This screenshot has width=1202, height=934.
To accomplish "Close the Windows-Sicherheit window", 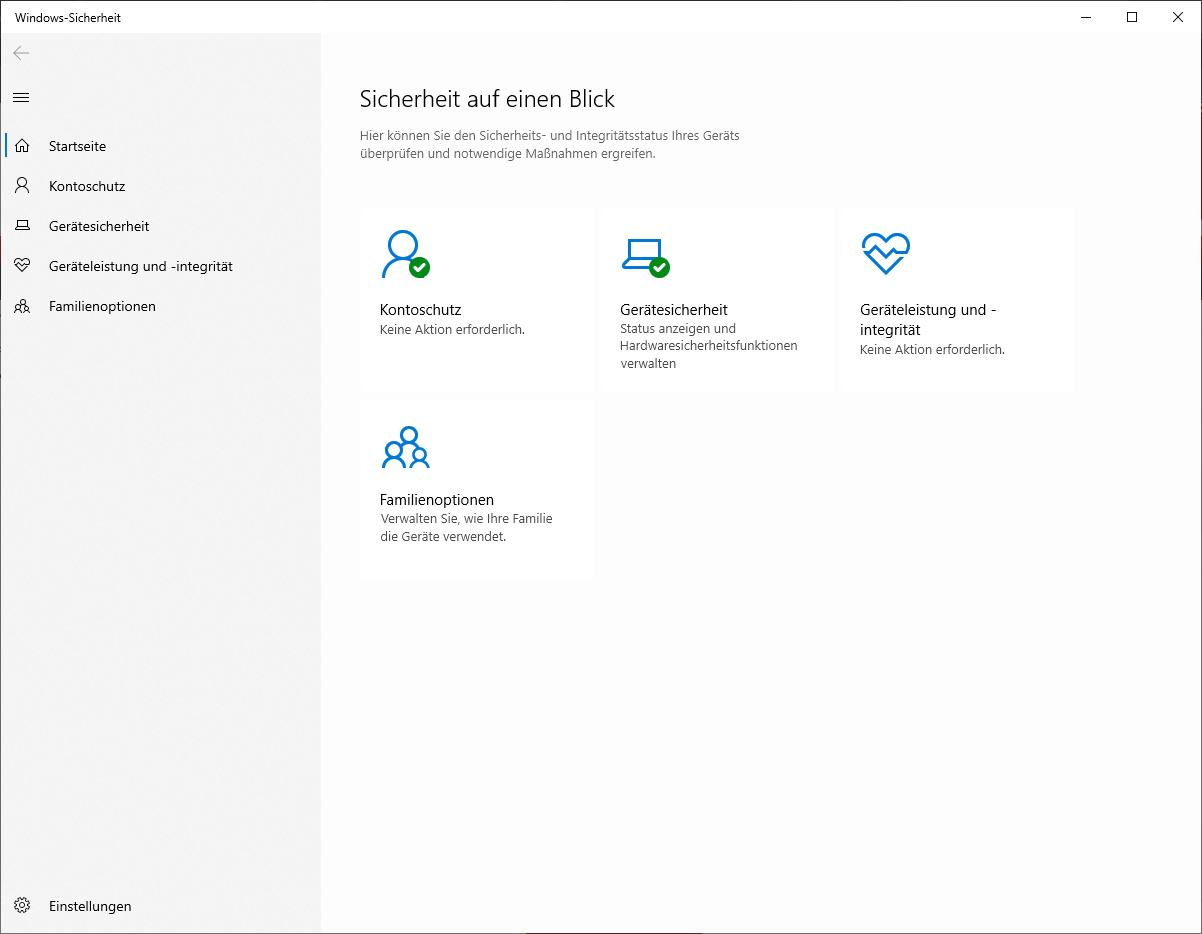I will coord(1178,17).
